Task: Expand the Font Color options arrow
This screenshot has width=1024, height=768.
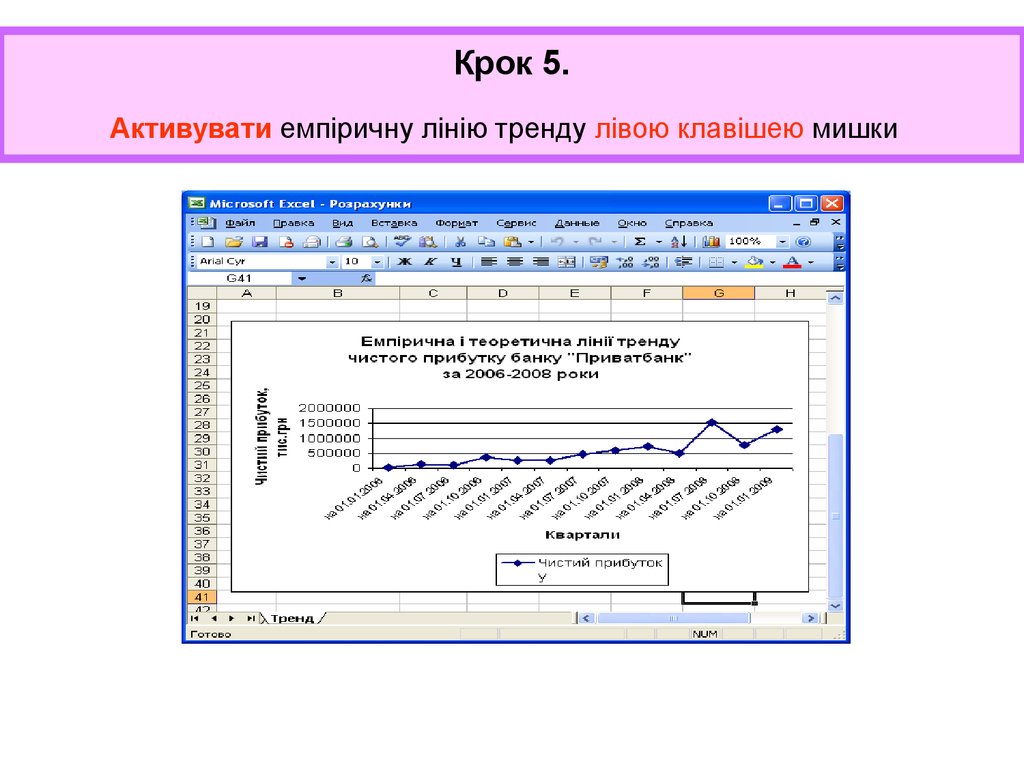Action: tap(810, 262)
